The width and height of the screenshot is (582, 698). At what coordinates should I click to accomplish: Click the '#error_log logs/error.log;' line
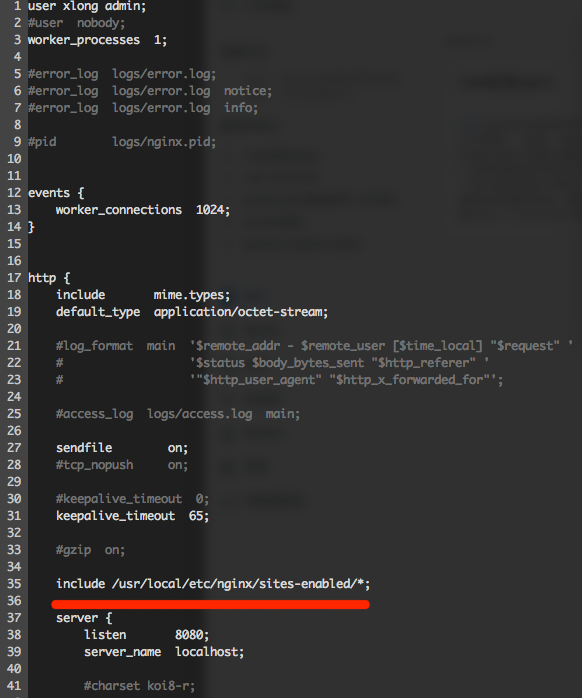pyautogui.click(x=122, y=74)
